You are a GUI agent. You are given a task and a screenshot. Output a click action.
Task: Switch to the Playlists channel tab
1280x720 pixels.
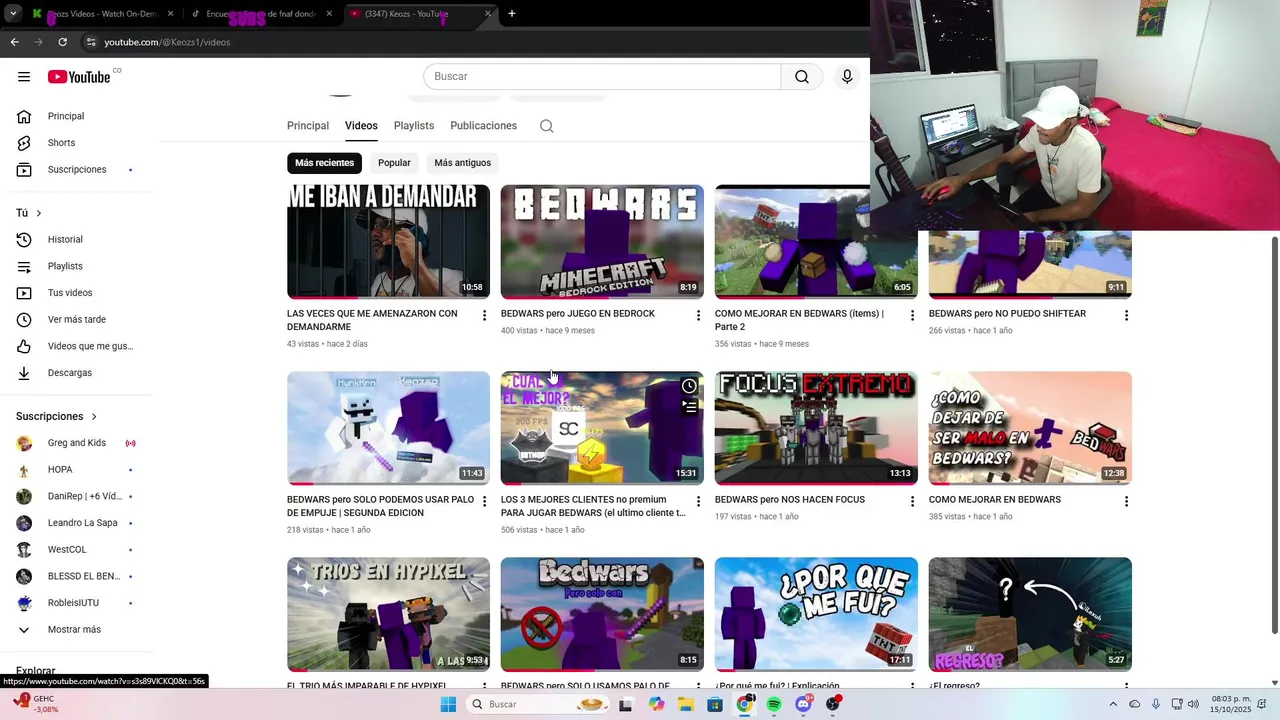414,126
